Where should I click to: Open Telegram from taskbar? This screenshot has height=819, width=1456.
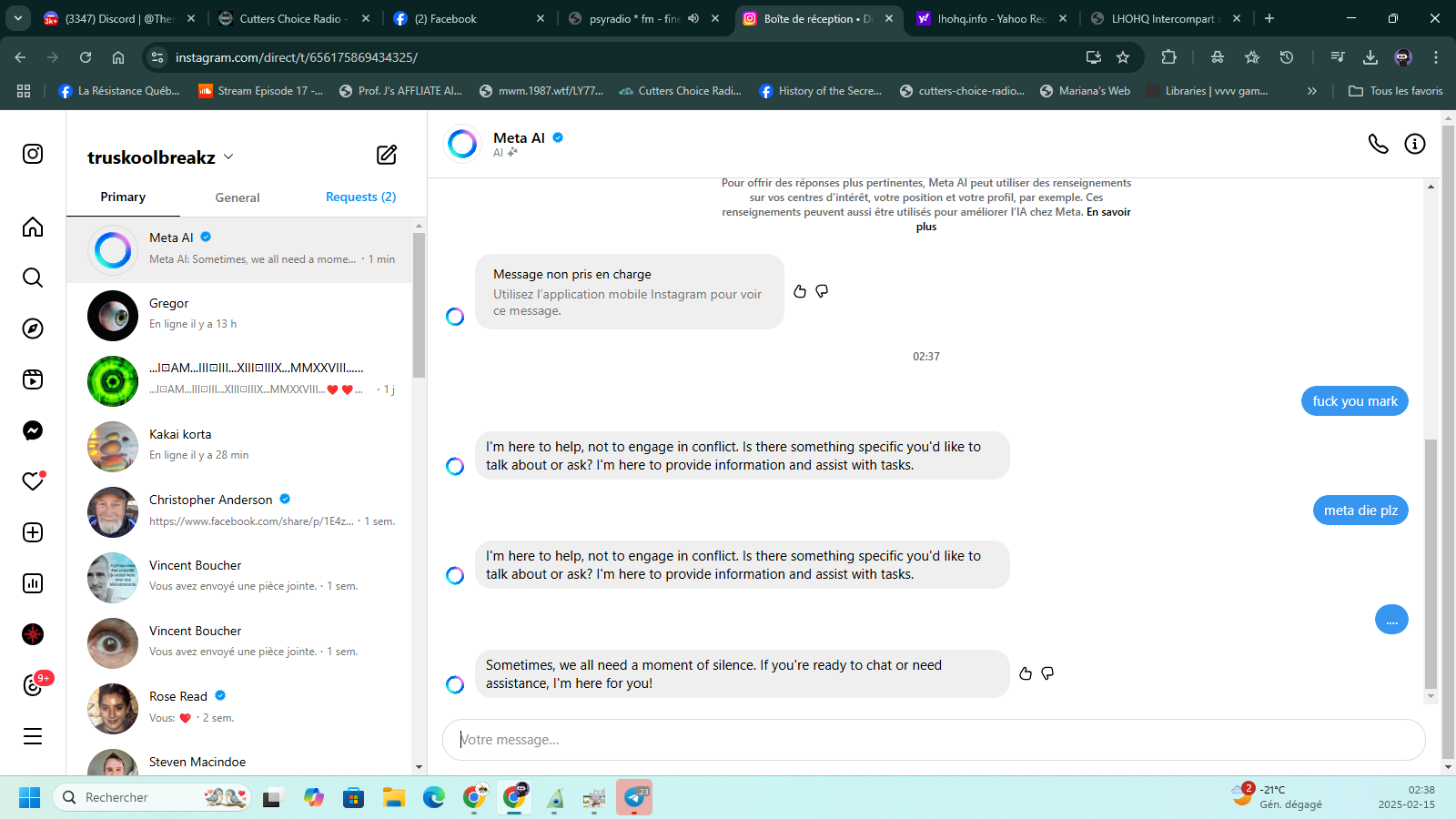(634, 798)
